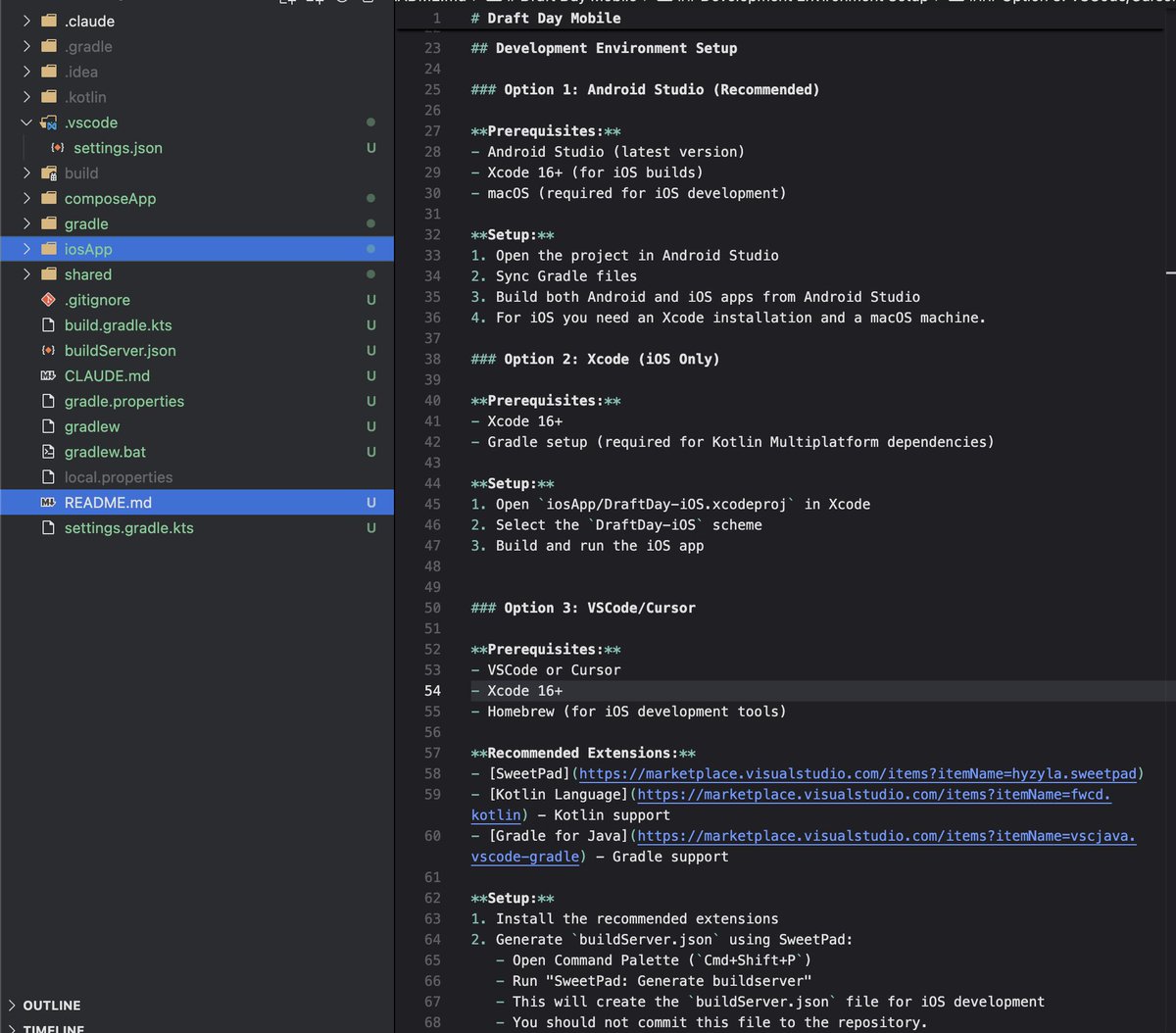Expand the gradle folder chevron
This screenshot has height=1033, width=1176.
coord(26,223)
